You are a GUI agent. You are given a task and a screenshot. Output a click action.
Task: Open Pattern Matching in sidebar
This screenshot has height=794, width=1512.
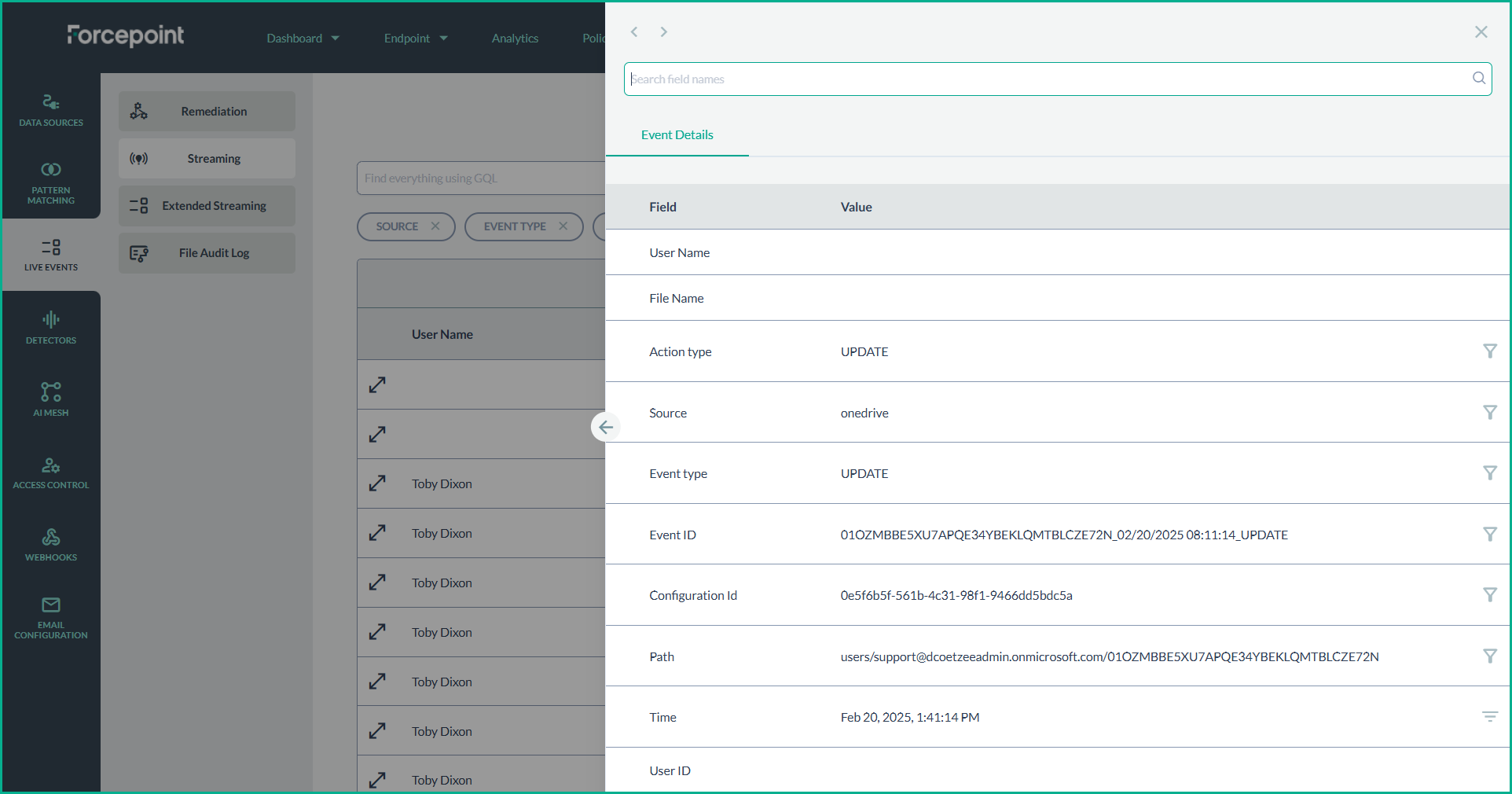click(51, 182)
